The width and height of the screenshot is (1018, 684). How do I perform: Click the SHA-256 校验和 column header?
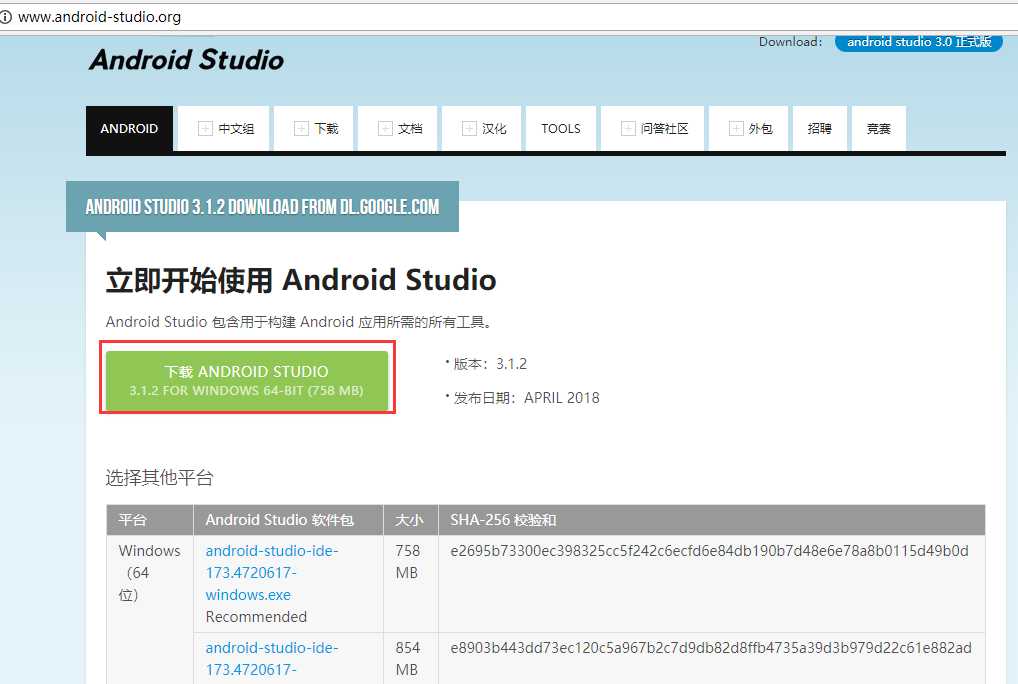(712, 520)
